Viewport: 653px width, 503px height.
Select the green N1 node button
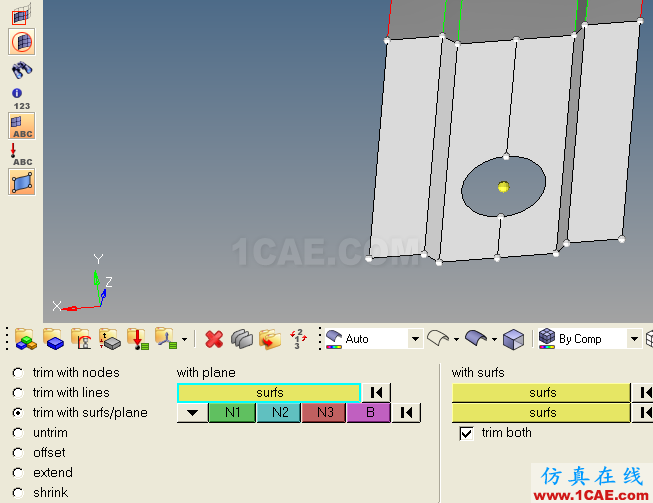pos(232,413)
